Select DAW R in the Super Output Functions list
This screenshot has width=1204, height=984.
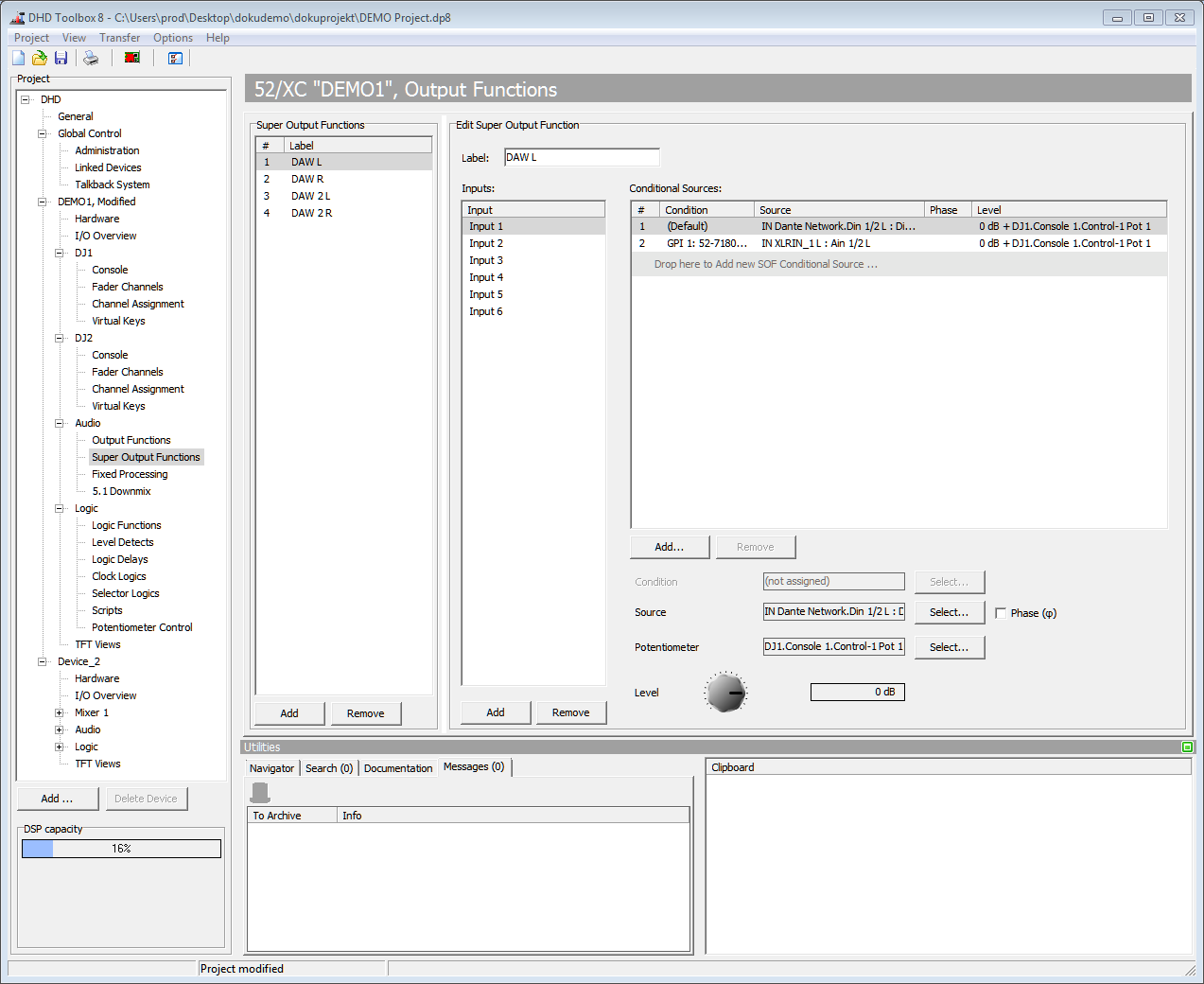(x=344, y=179)
